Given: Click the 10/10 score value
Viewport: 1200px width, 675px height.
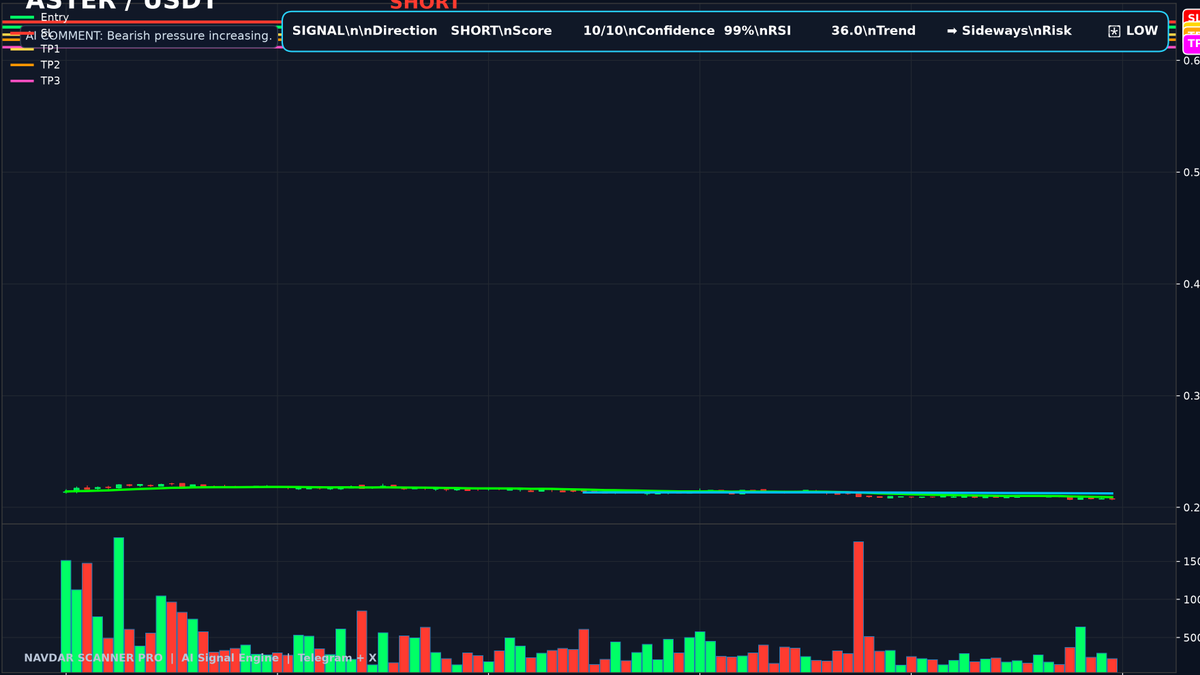Looking at the screenshot, I should click(x=603, y=31).
